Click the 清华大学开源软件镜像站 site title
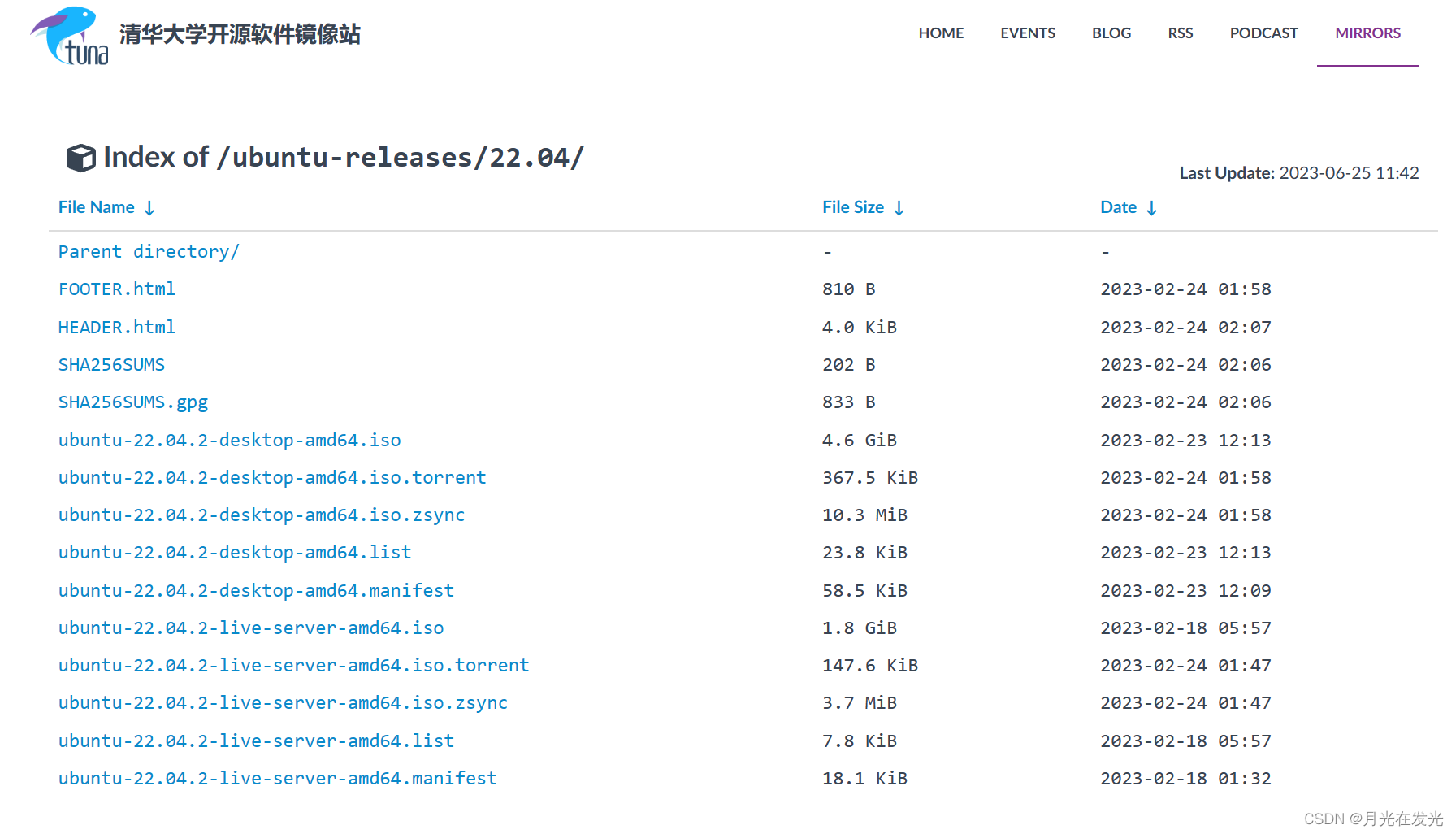 (x=240, y=34)
